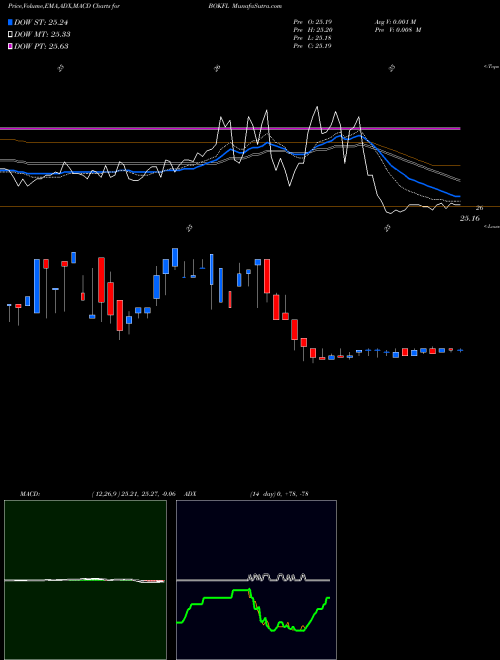The width and height of the screenshot is (500, 660).
Task: Click the '<Tops' marker label
Action: point(491,67)
